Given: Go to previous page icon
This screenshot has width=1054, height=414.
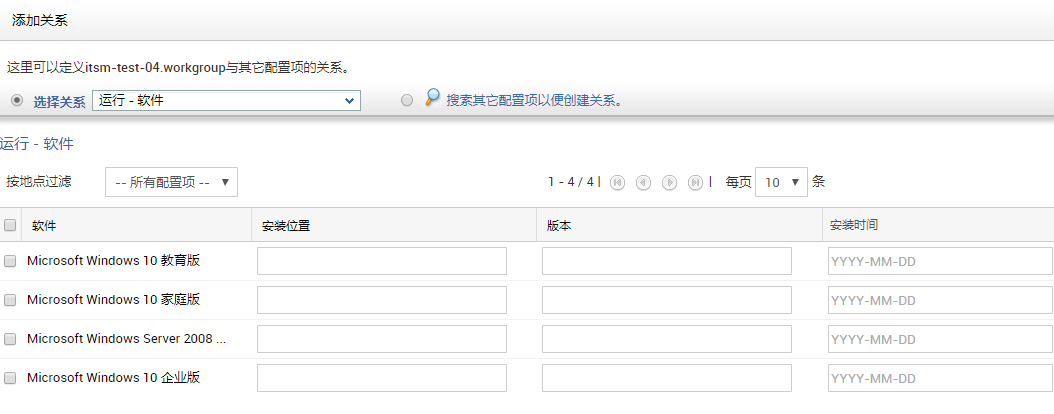Looking at the screenshot, I should pos(643,182).
